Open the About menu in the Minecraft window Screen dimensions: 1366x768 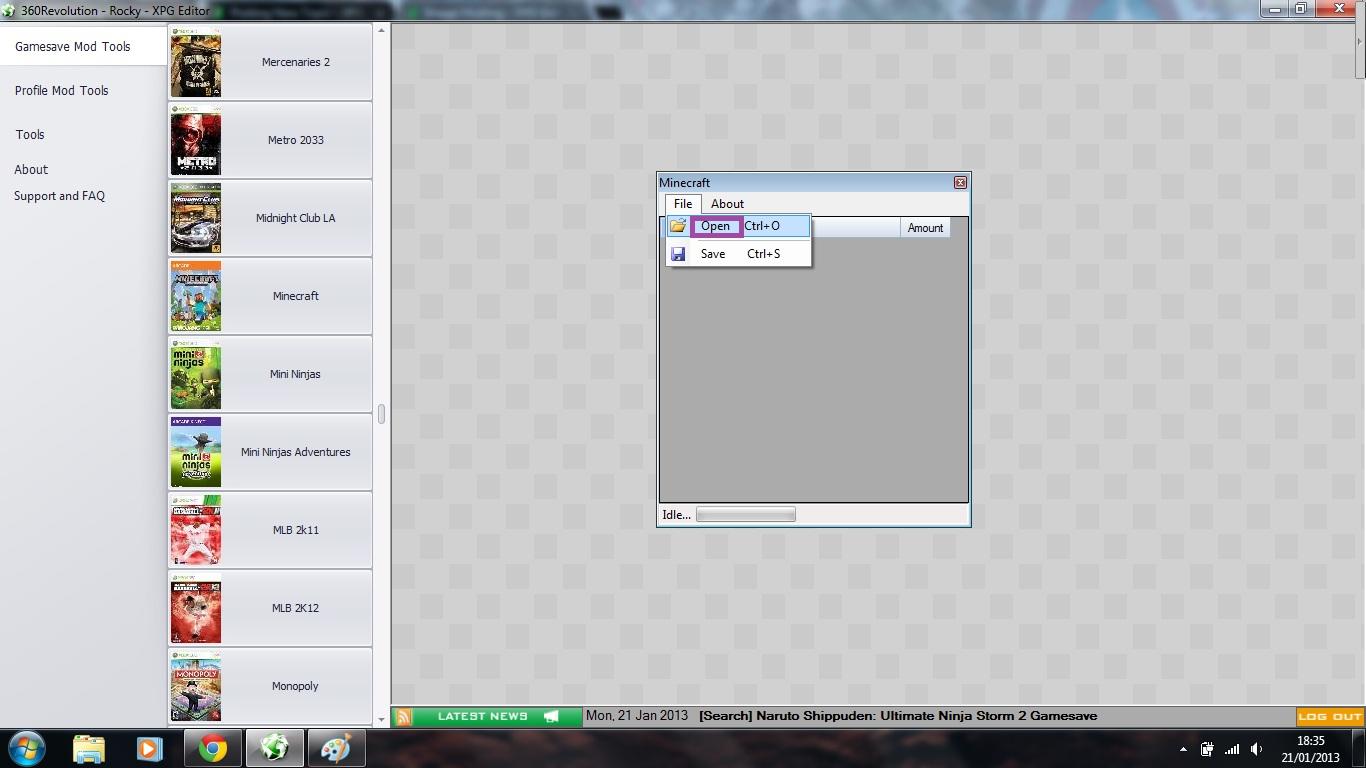pos(727,203)
